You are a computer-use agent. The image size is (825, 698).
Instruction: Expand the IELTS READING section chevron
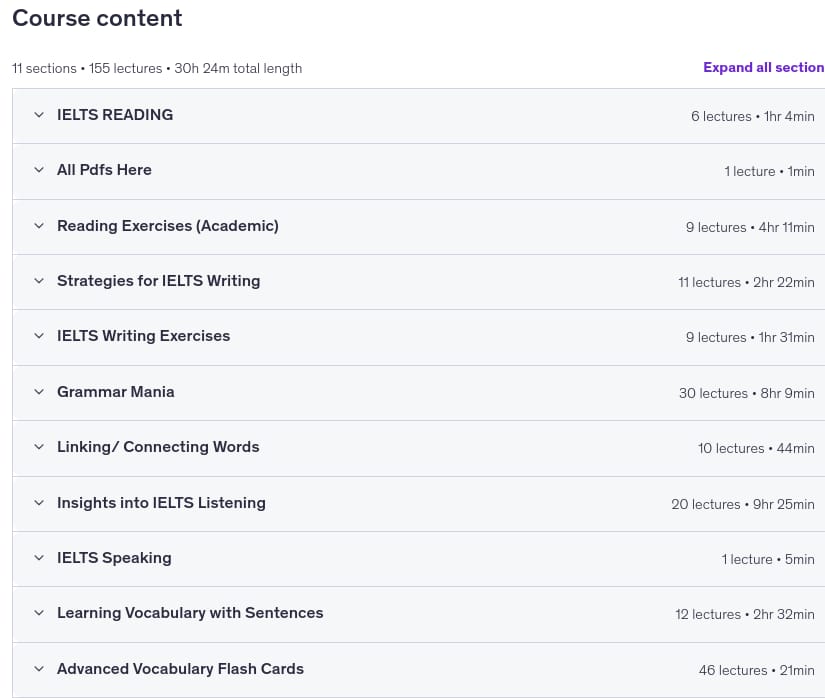pos(39,115)
